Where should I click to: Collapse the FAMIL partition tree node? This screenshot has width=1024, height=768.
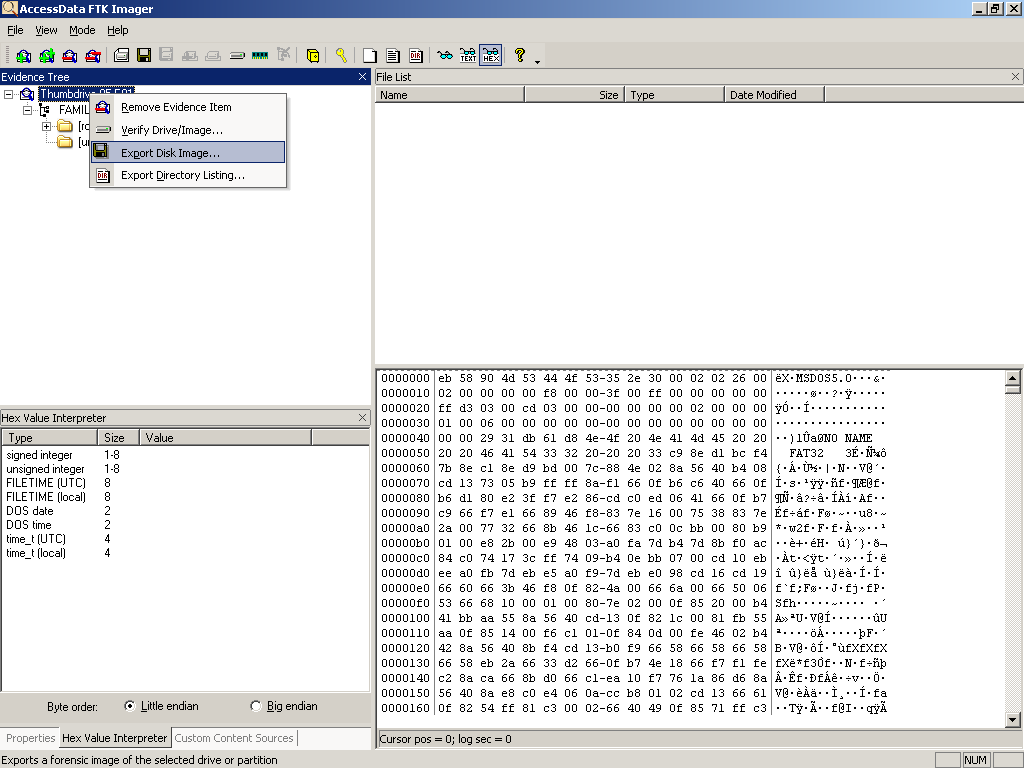(27, 110)
